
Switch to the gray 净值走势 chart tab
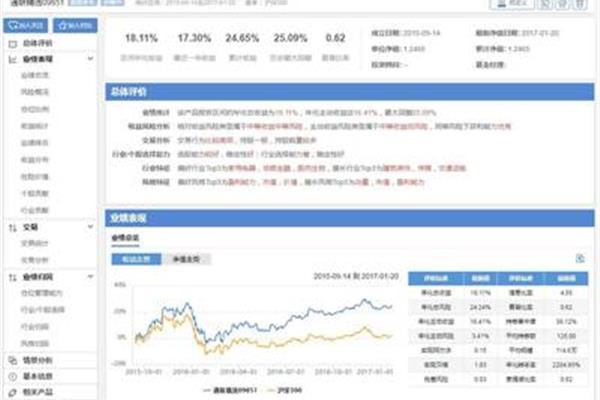click(x=186, y=259)
